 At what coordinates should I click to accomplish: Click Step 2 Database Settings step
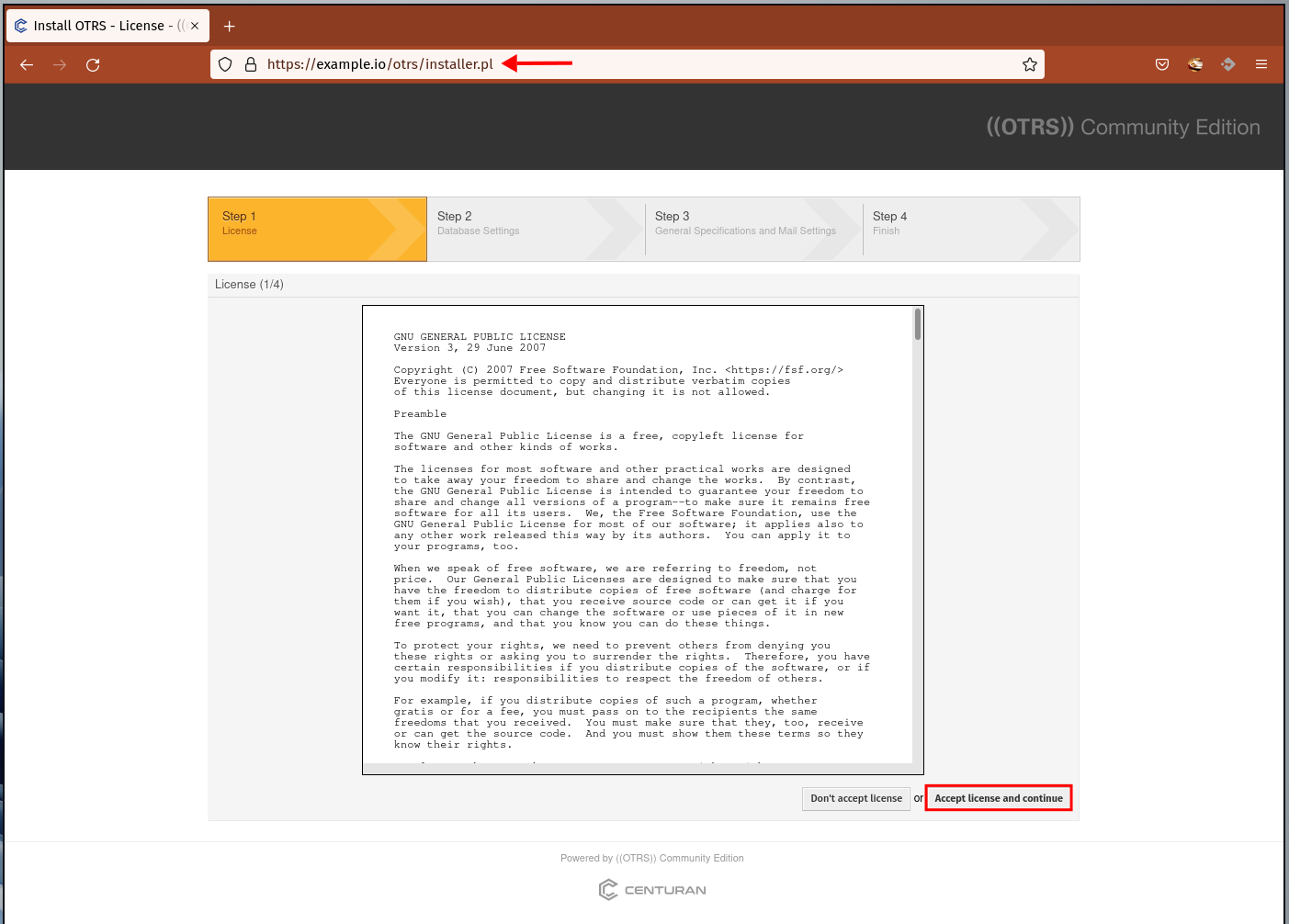pyautogui.click(x=535, y=229)
